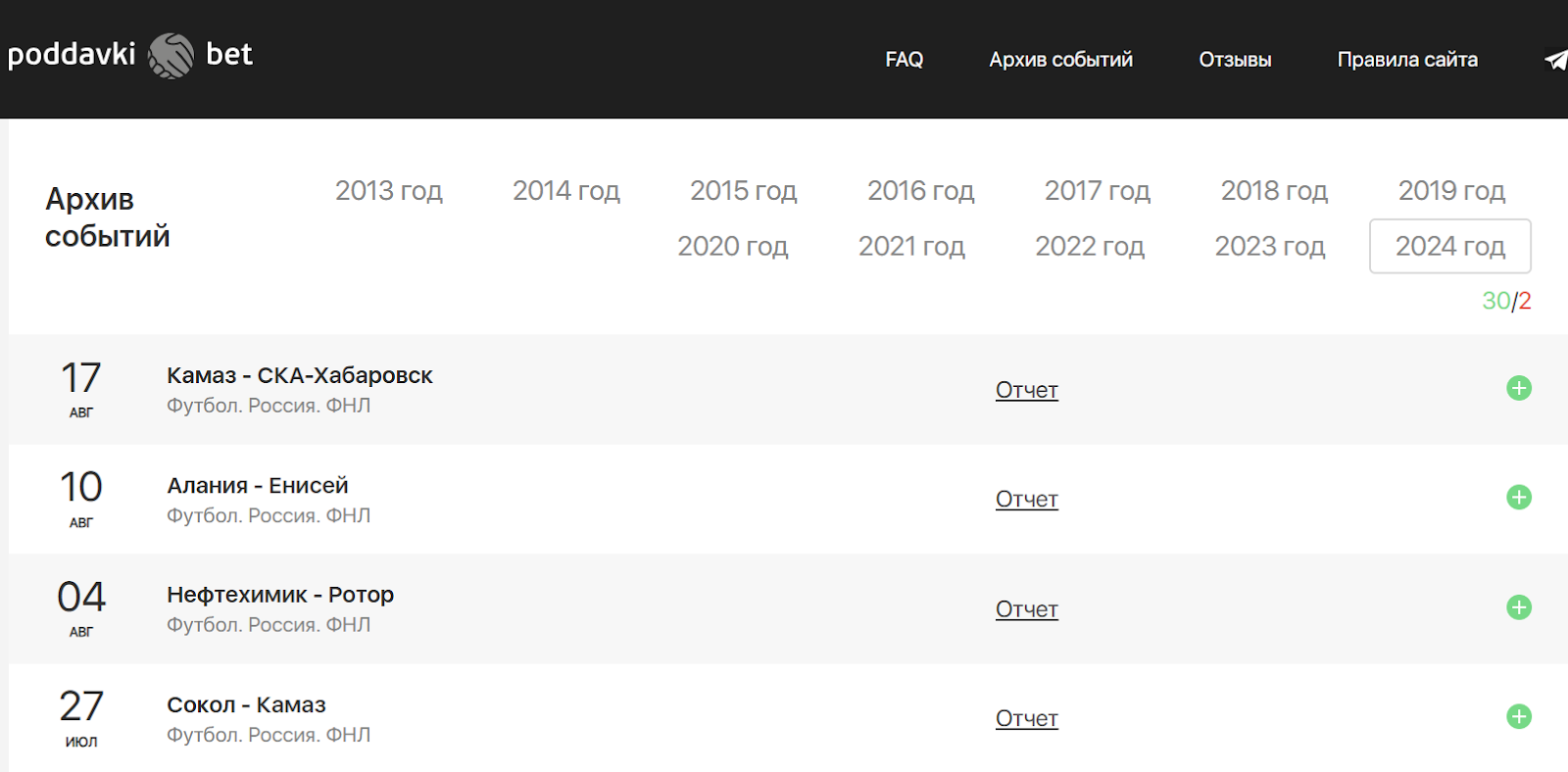Open the FAQ menu item
This screenshot has height=772, width=1568.
(904, 60)
